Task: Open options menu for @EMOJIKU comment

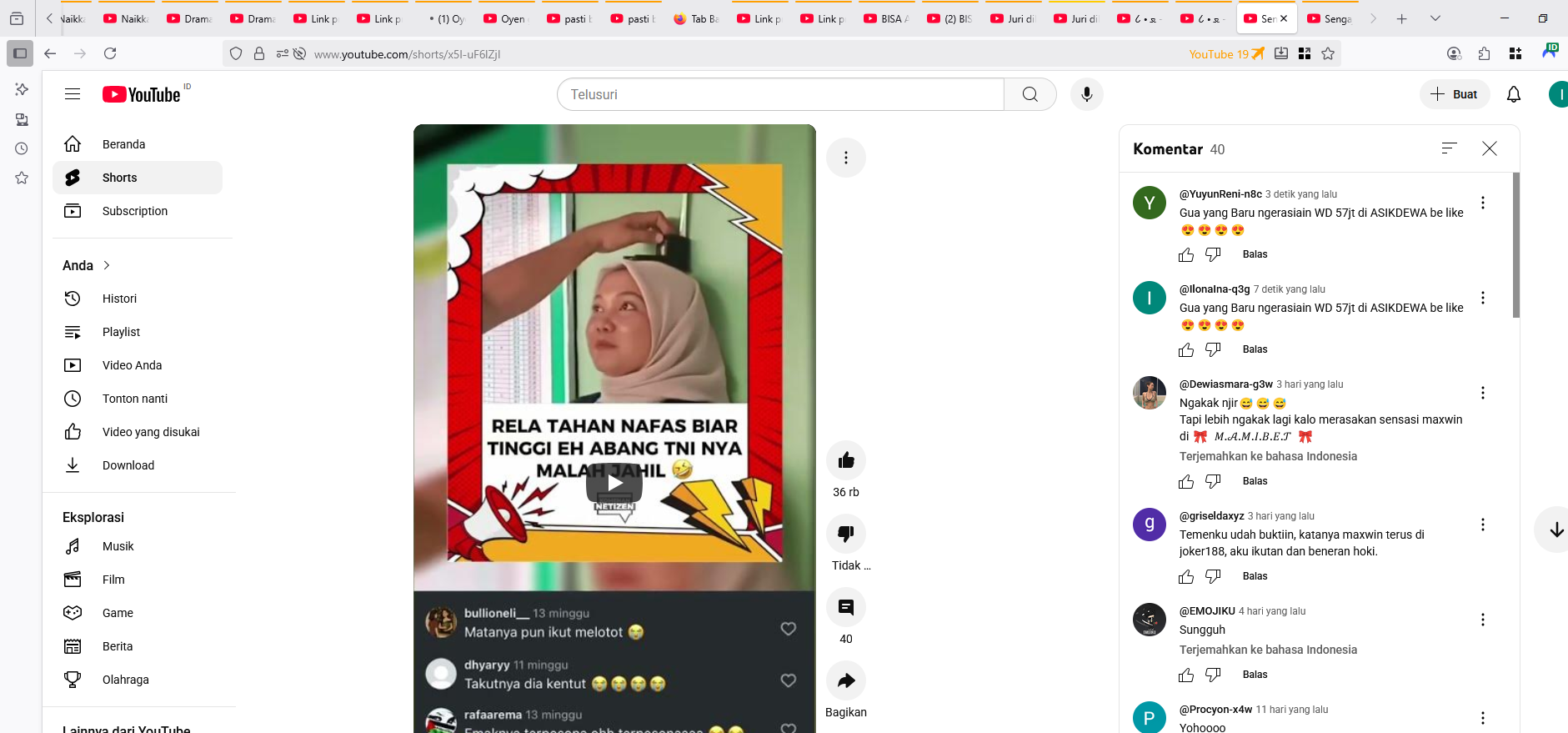Action: (1483, 620)
